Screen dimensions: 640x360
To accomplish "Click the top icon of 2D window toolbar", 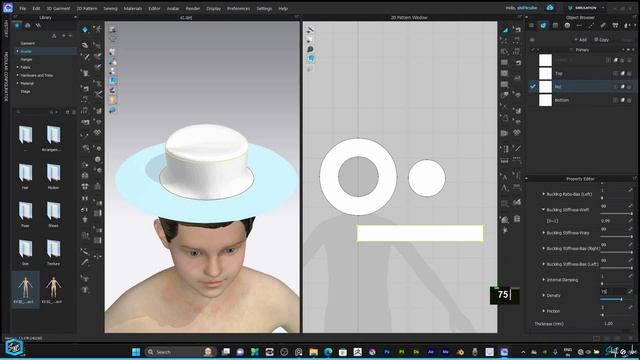I will pyautogui.click(x=310, y=30).
